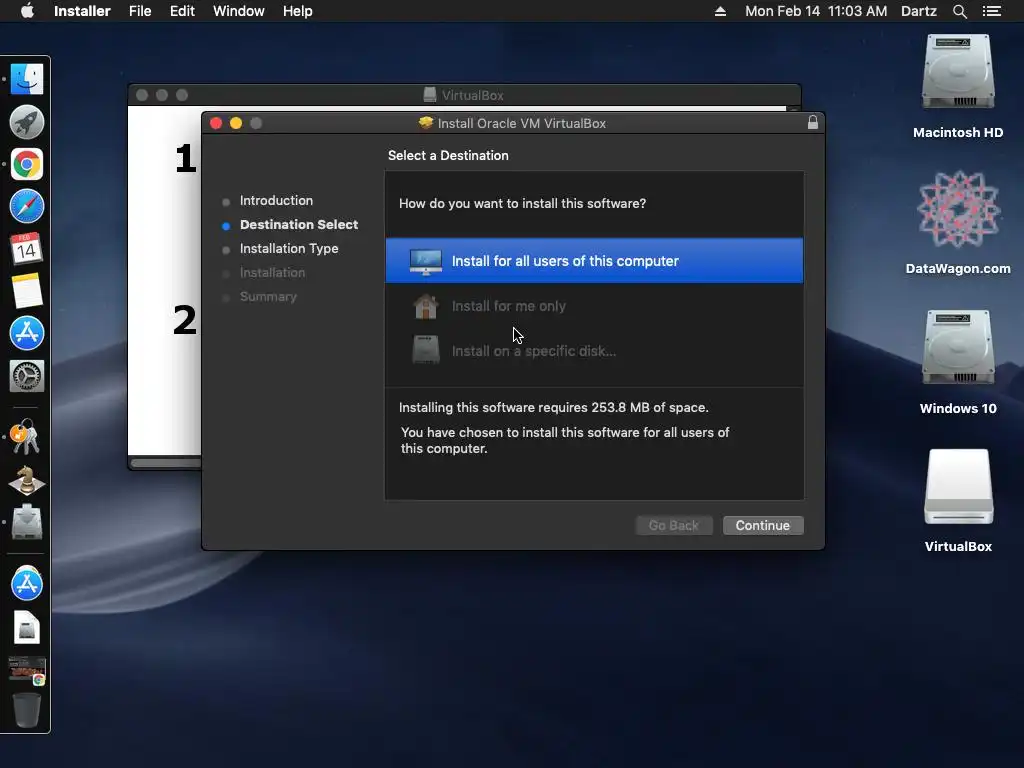Open the Installer menu
The image size is (1024, 768).
click(82, 11)
